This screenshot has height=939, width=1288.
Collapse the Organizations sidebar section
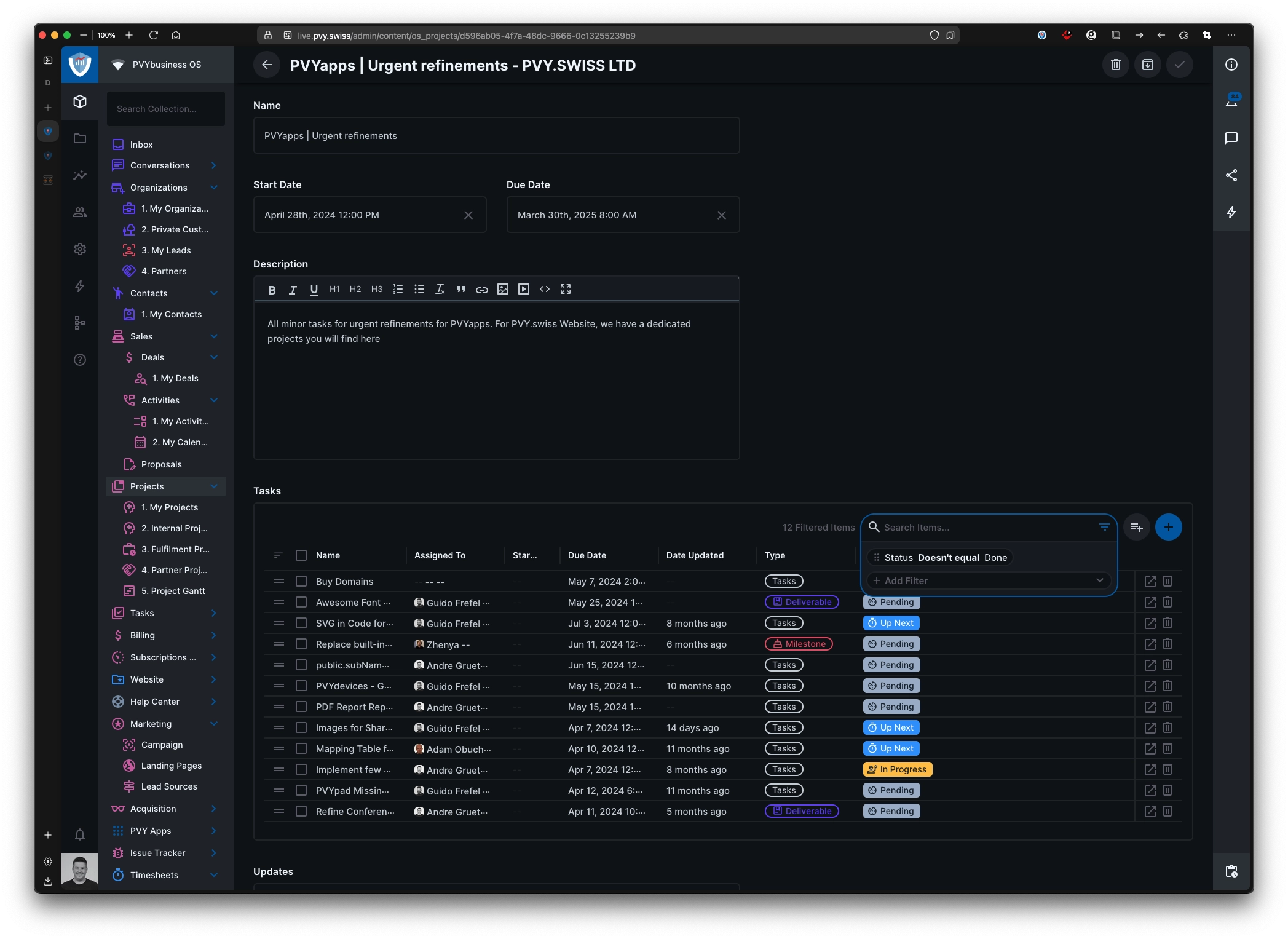[214, 188]
